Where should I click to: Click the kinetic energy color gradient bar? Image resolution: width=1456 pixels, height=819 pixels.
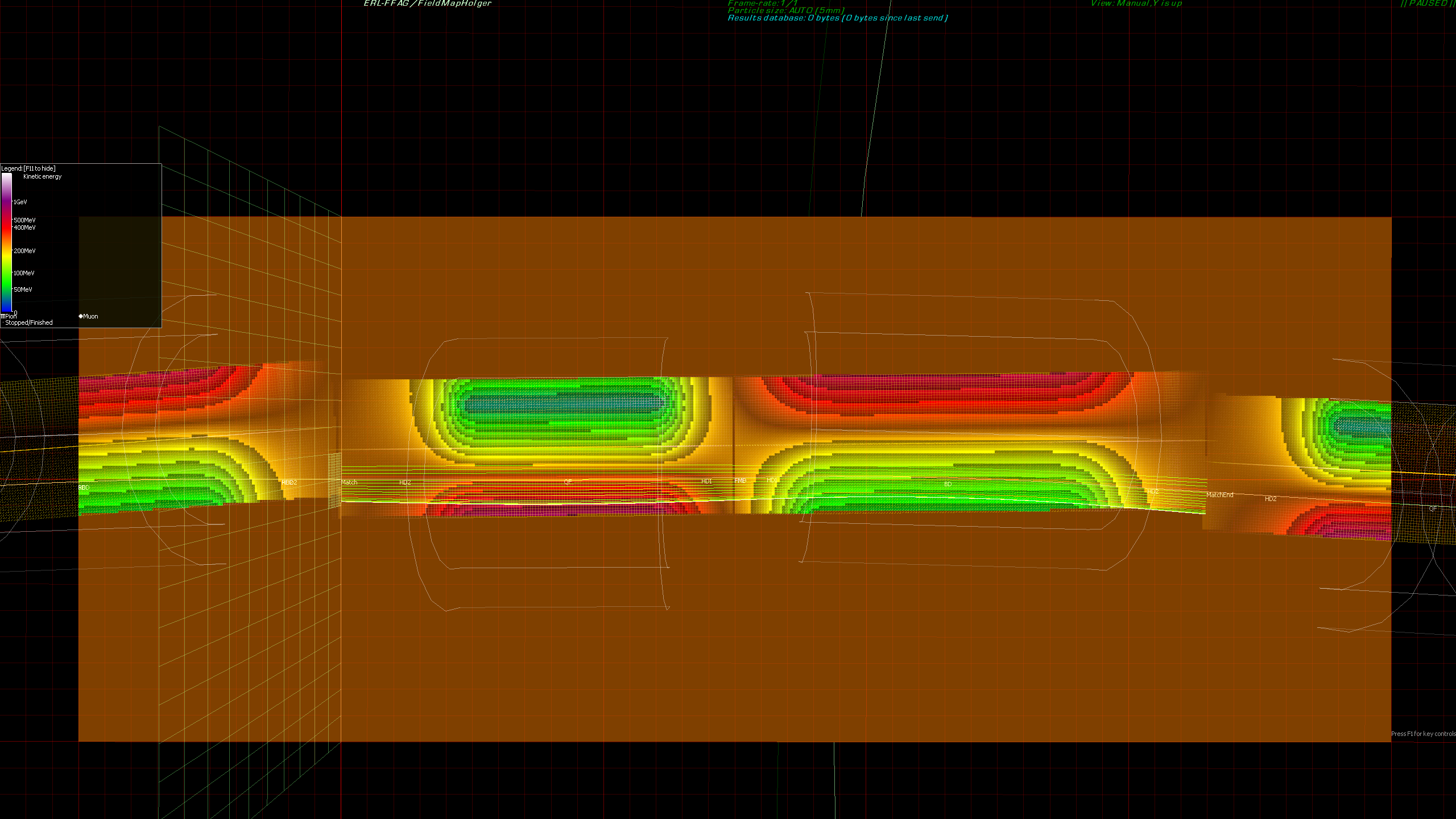[x=6, y=242]
